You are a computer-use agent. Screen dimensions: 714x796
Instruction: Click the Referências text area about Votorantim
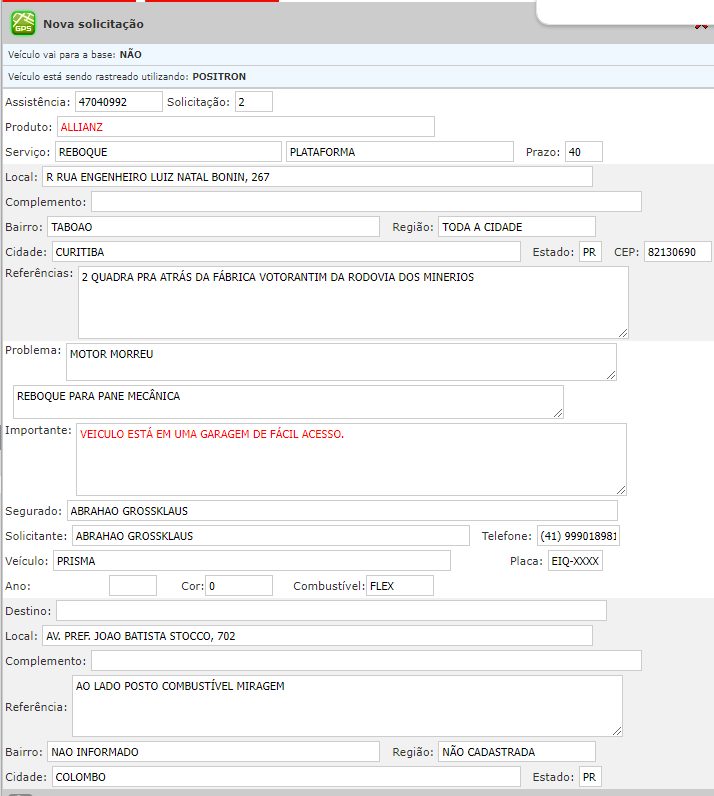(x=352, y=302)
